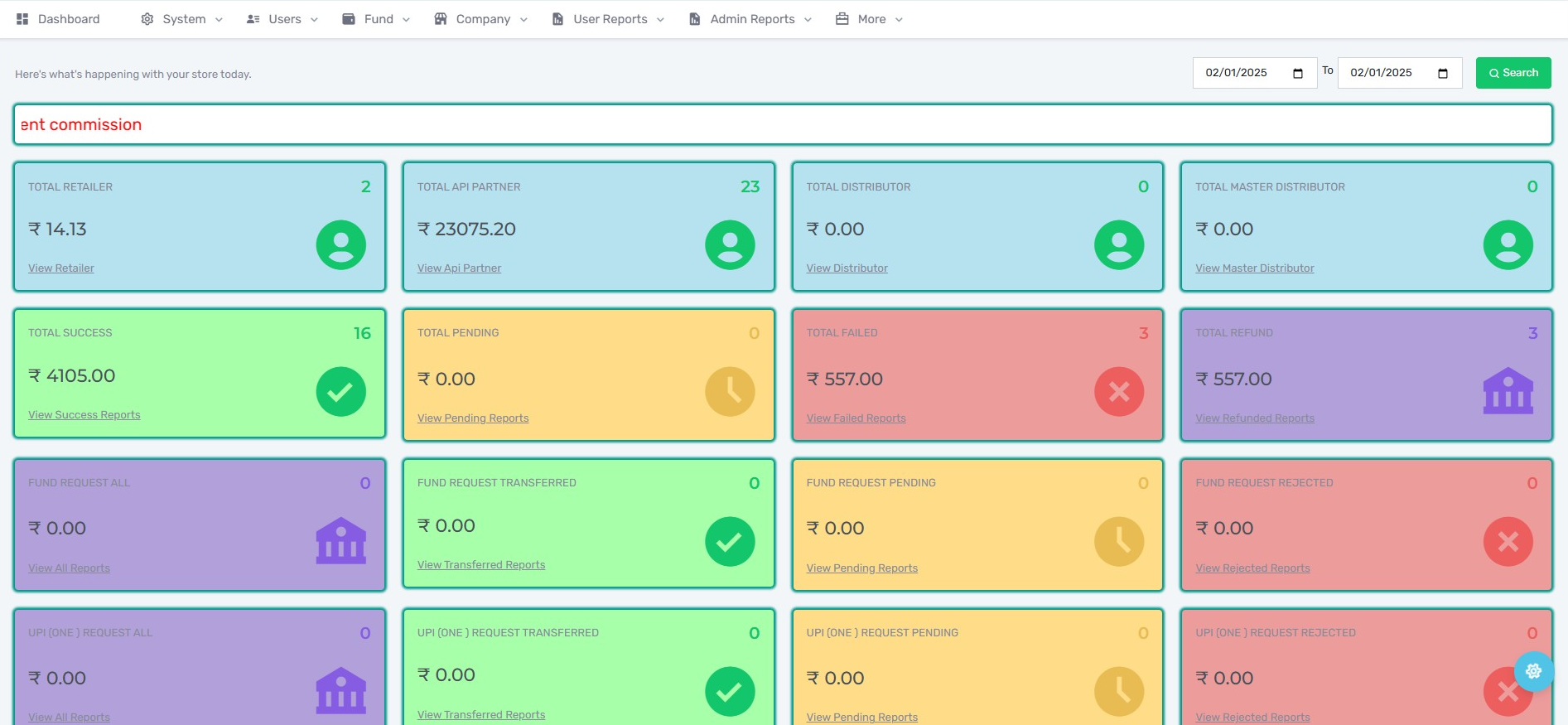Open Total Pending's View Pending Reports link
1568x725 pixels.
(x=473, y=418)
